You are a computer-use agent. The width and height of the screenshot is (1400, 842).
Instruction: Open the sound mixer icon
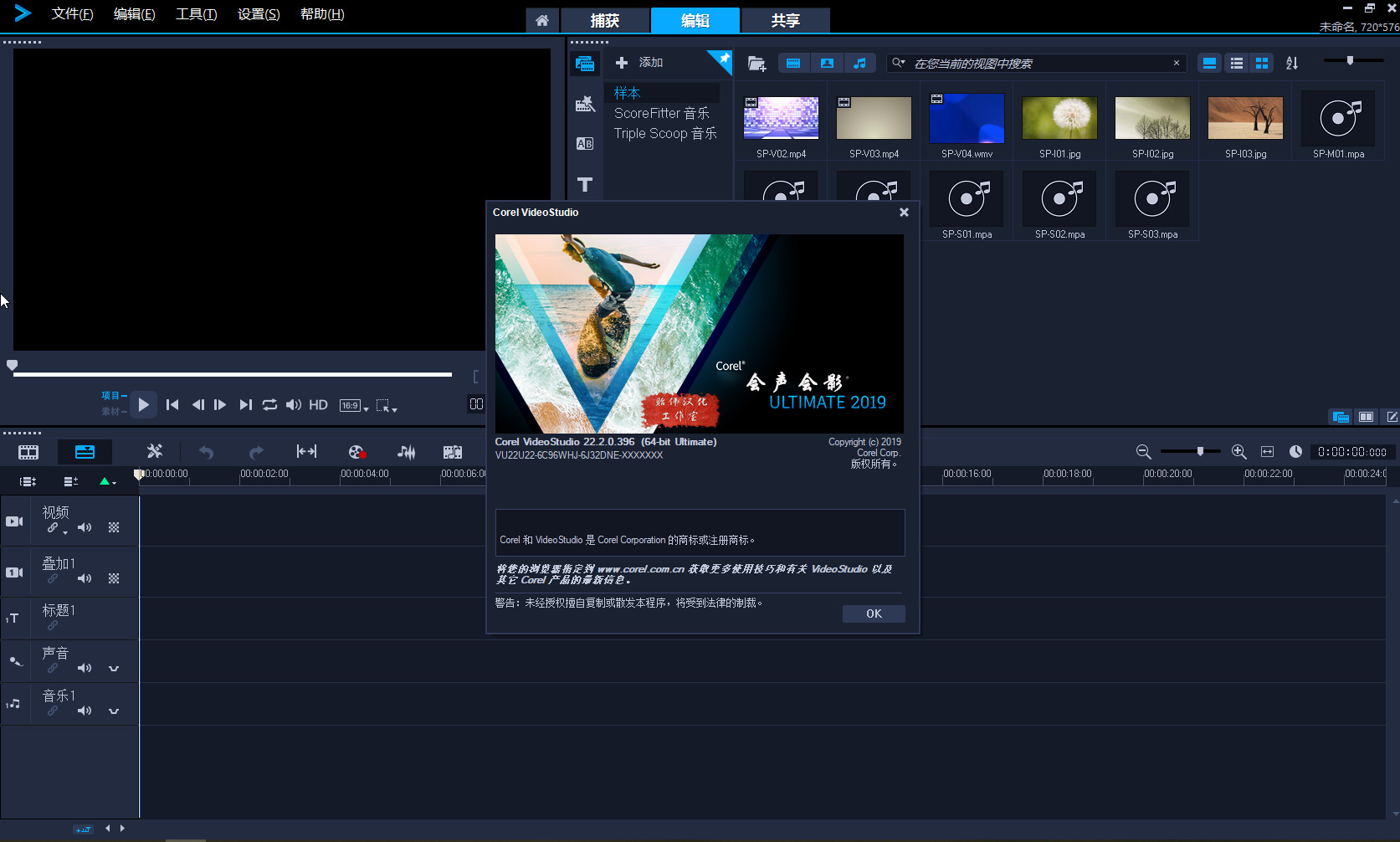pos(407,452)
